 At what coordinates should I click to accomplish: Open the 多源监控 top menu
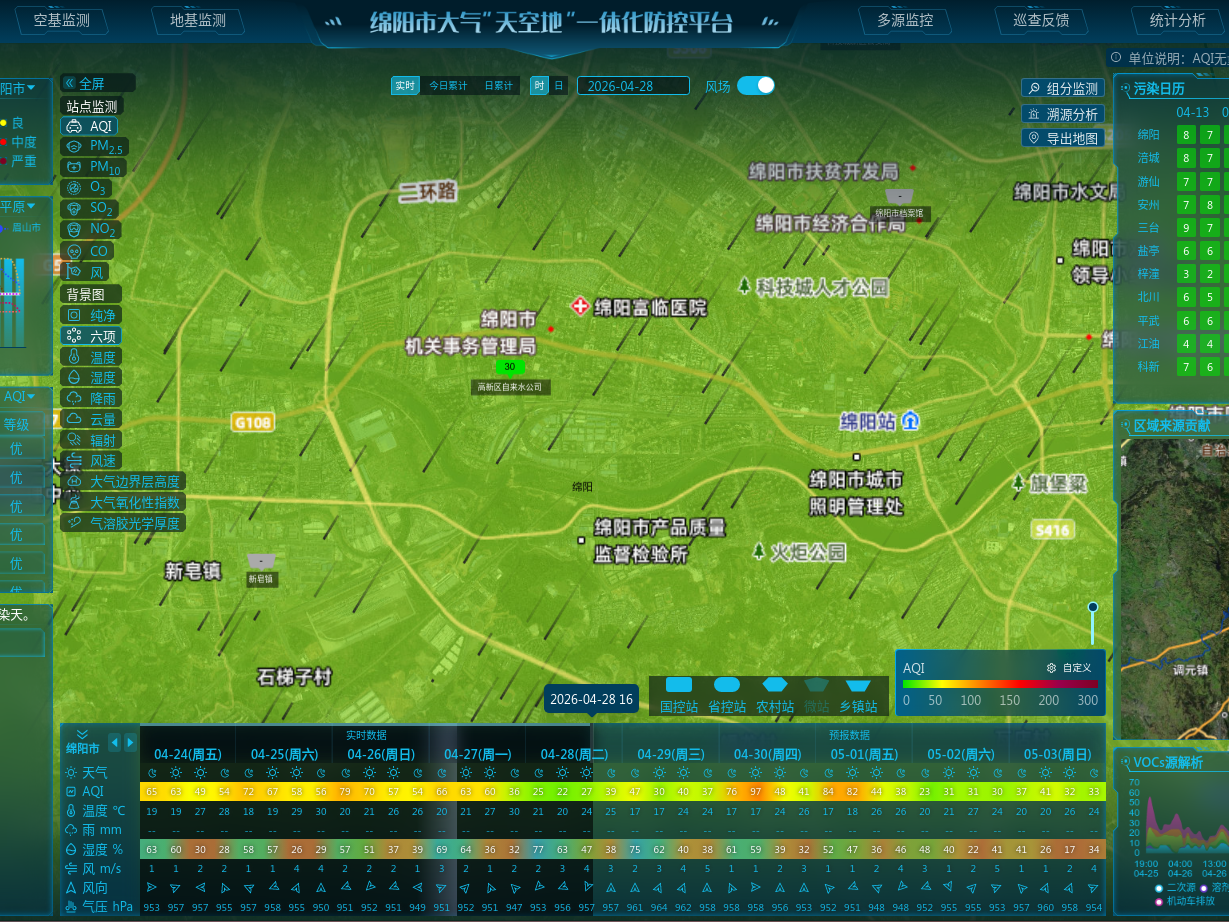(x=904, y=20)
